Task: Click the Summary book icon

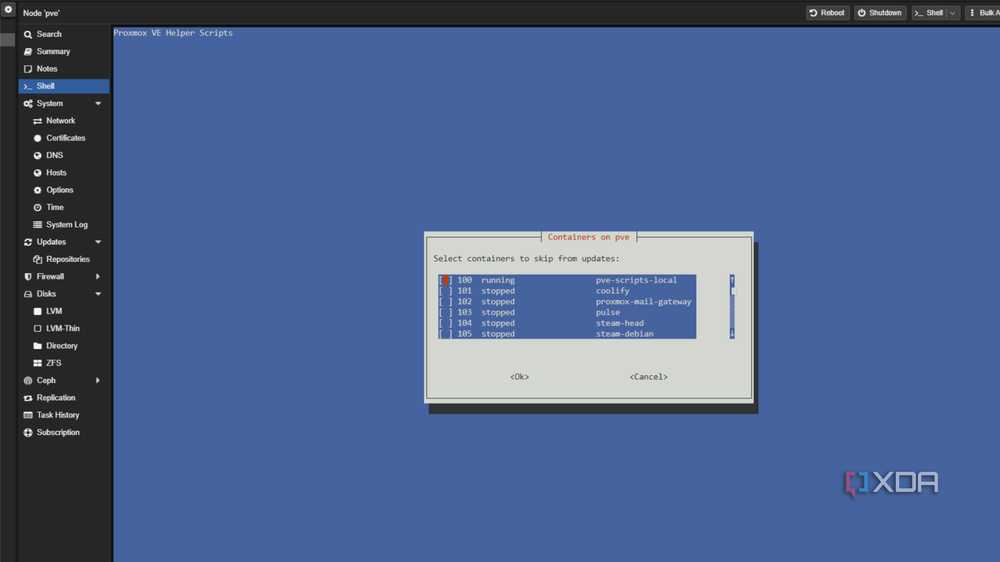Action: tap(28, 52)
